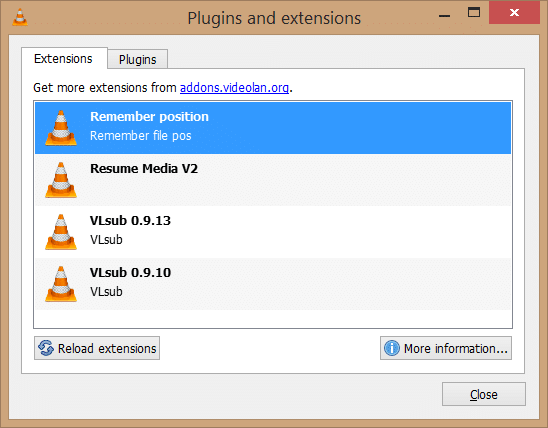Maximize the Plugins and extensions window
This screenshot has width=548, height=428.
pyautogui.click(x=474, y=13)
